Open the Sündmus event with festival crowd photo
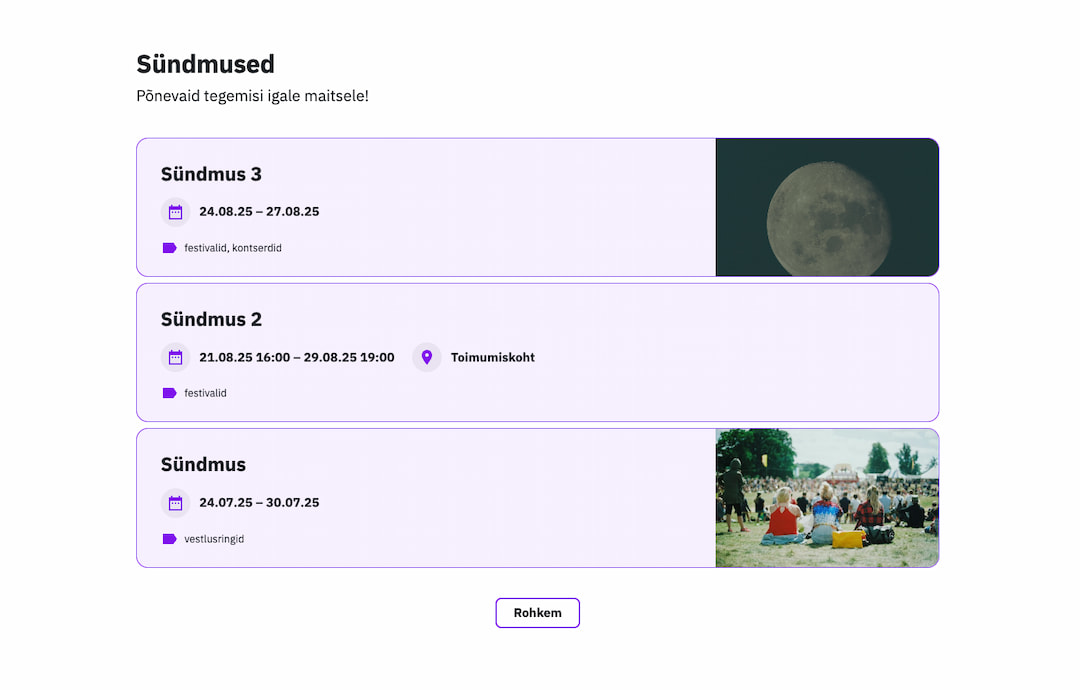 [203, 465]
